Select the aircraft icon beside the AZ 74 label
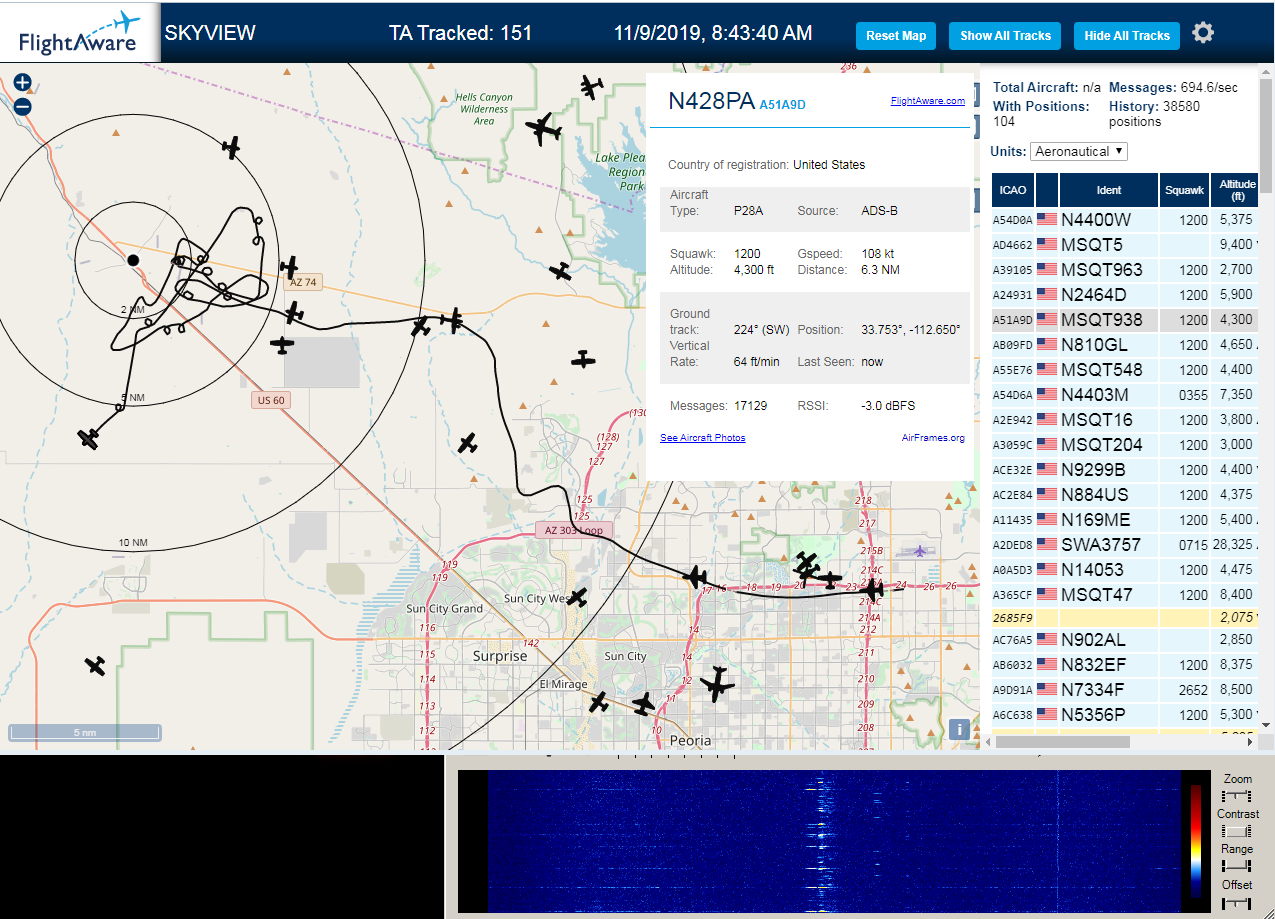This screenshot has height=919, width=1275. point(290,267)
